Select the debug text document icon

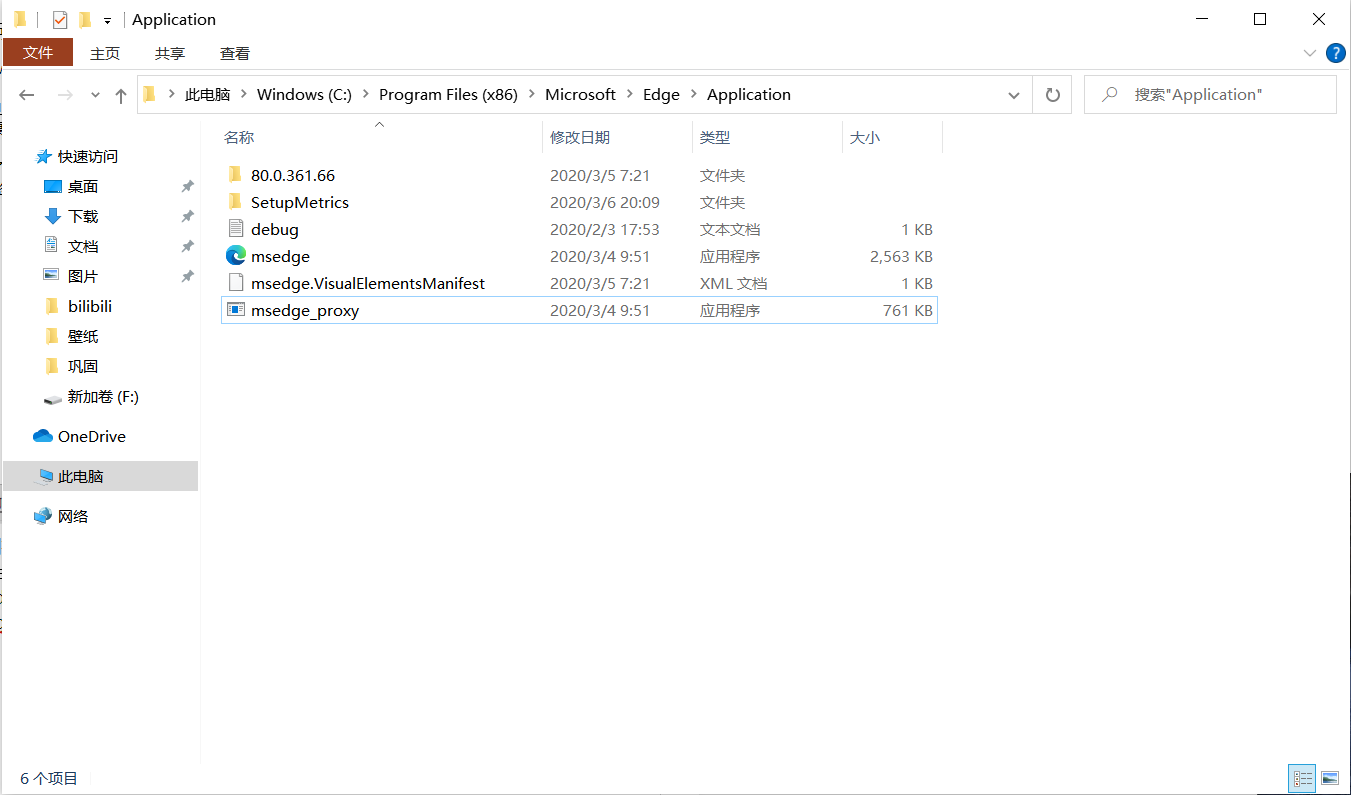[236, 229]
